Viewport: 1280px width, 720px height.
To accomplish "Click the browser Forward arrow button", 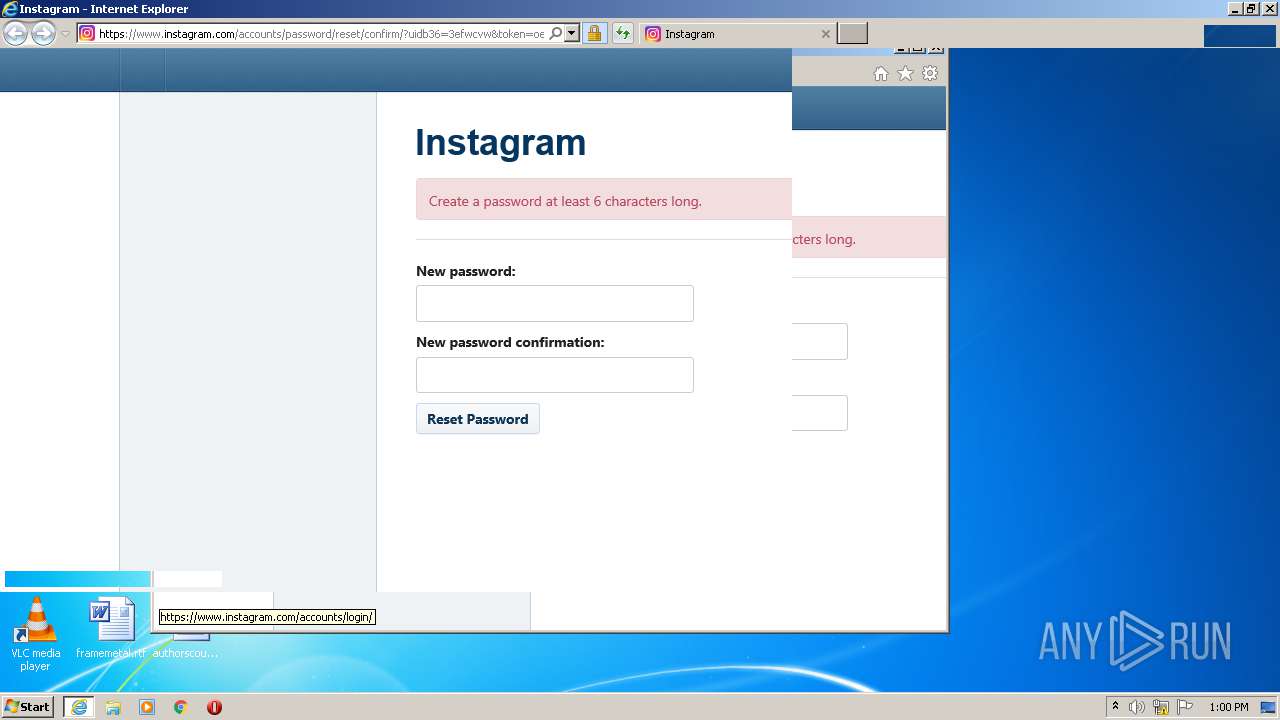I will tap(43, 33).
